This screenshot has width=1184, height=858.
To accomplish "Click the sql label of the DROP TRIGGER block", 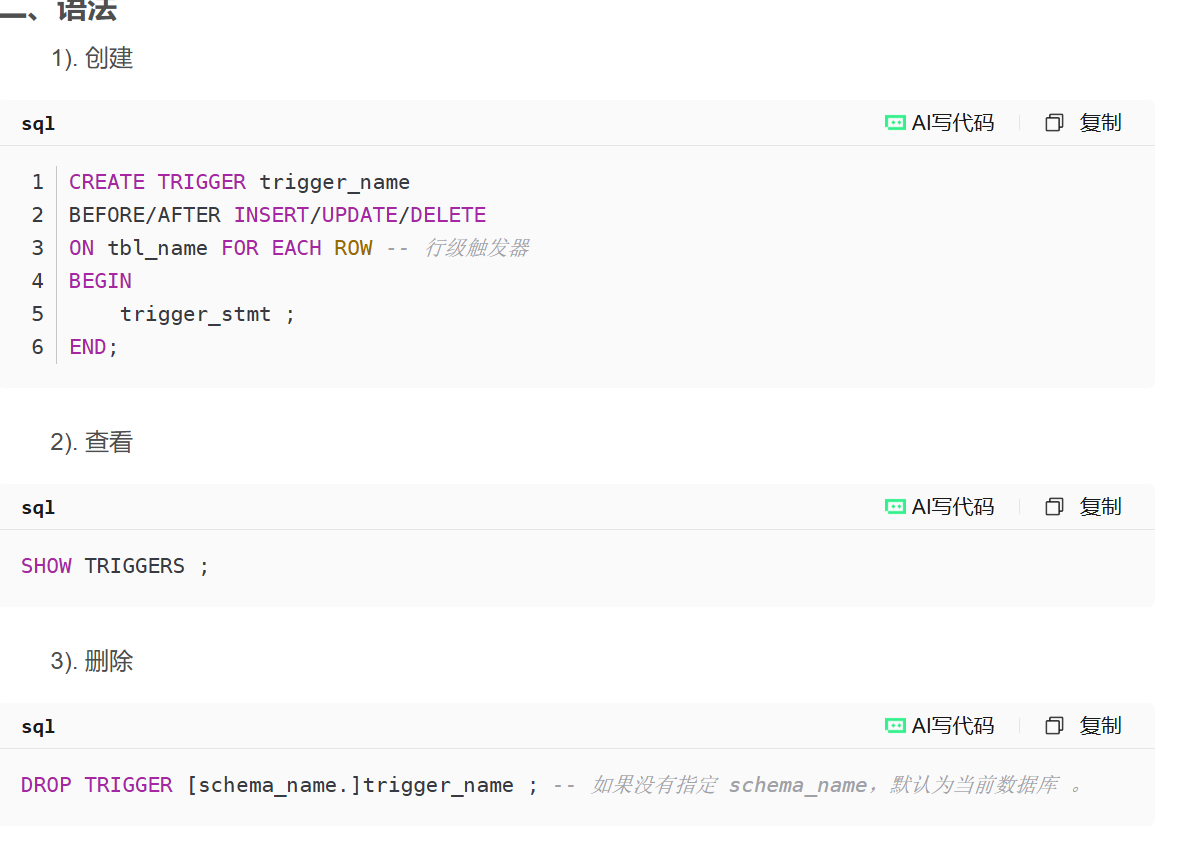I will tap(38, 727).
